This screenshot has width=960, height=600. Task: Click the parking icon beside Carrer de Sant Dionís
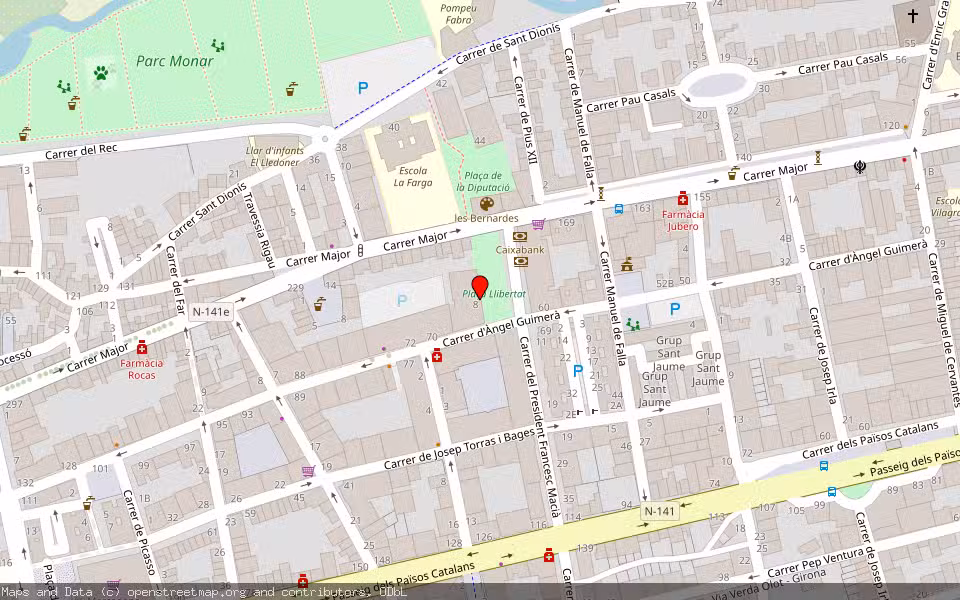click(x=363, y=88)
